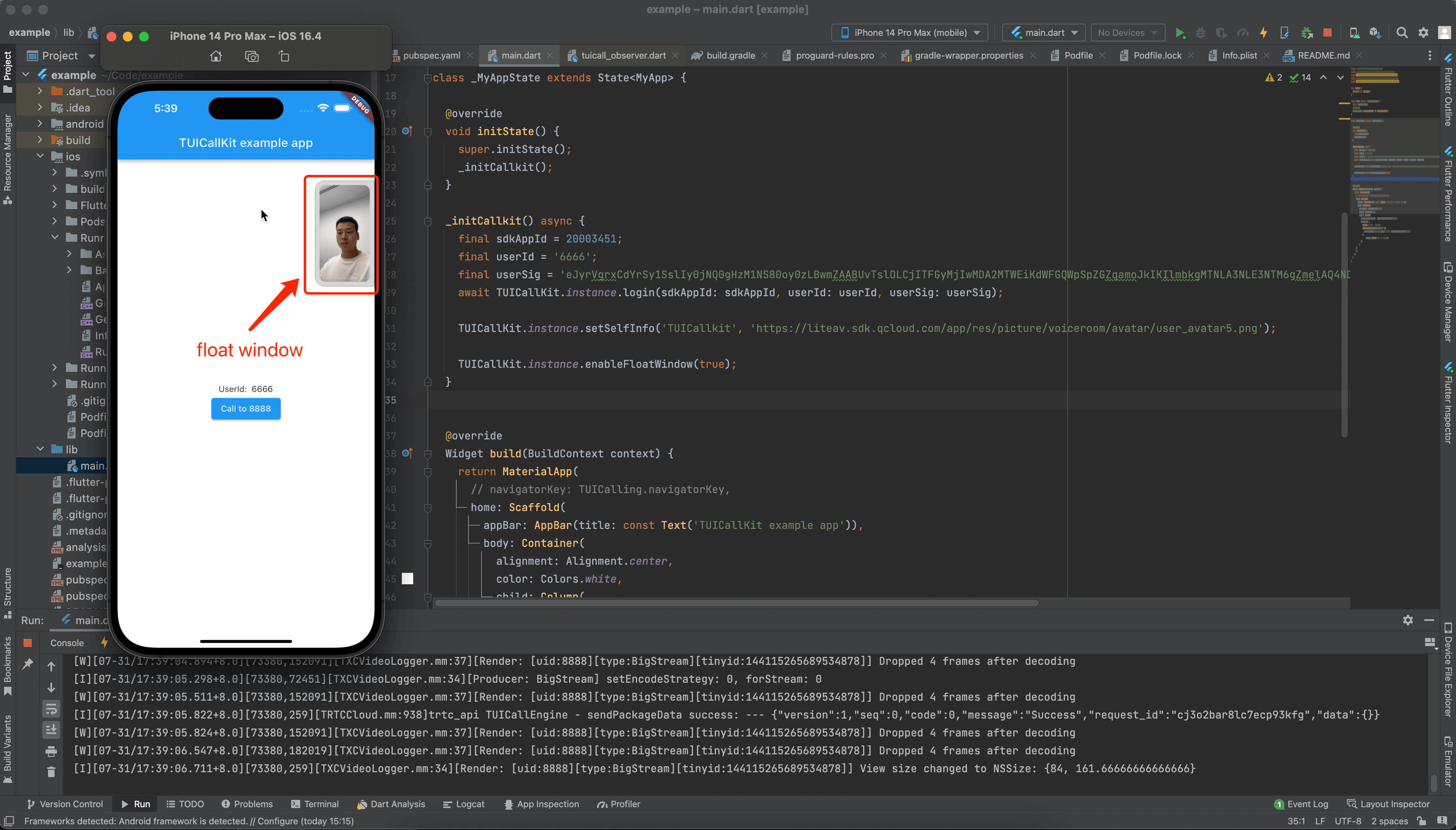Rotate the simulator device icon

point(284,57)
